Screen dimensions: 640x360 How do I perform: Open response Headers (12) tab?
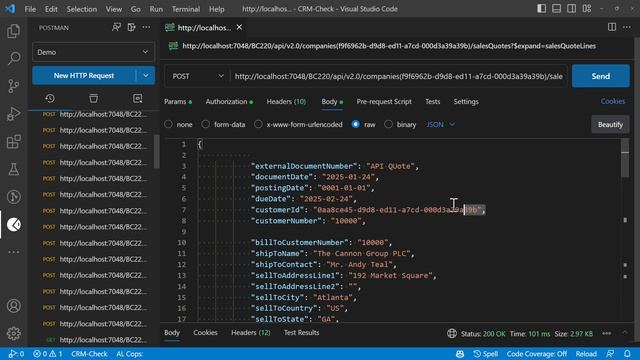pos(251,333)
